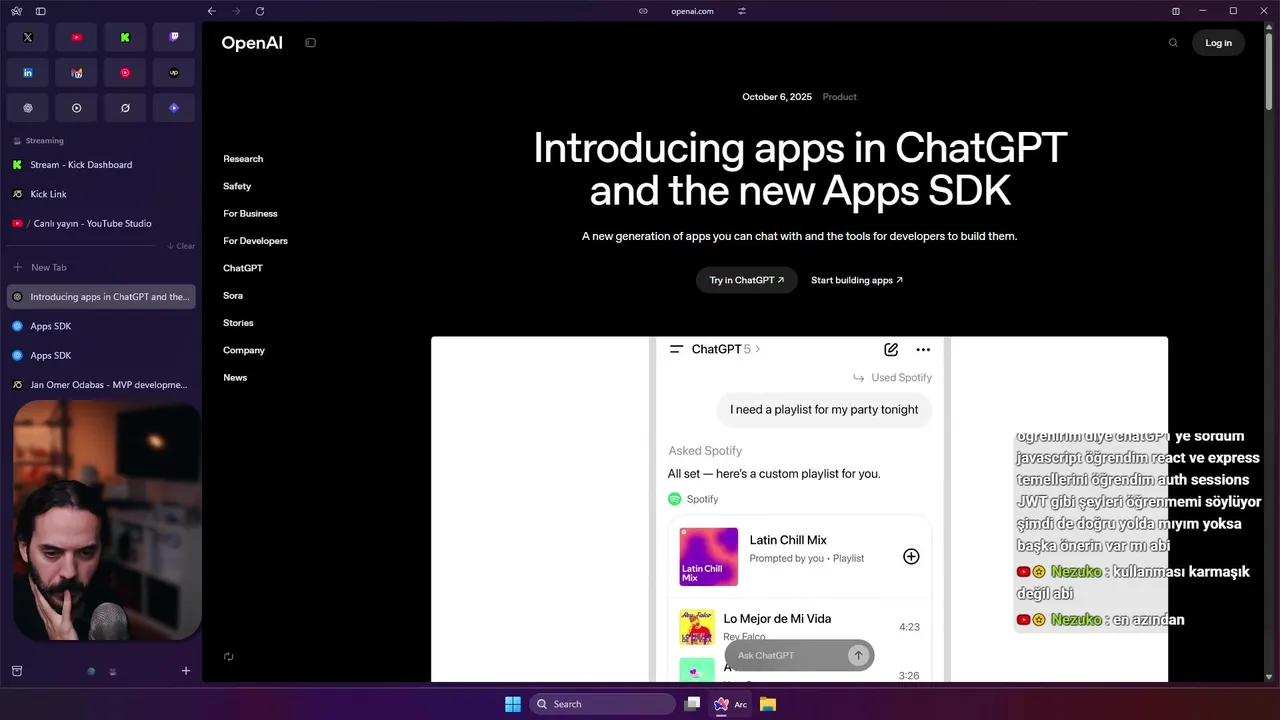Screen dimensions: 1280x720
Task: Open pinned X (Twitter) favorite
Action: (28, 37)
